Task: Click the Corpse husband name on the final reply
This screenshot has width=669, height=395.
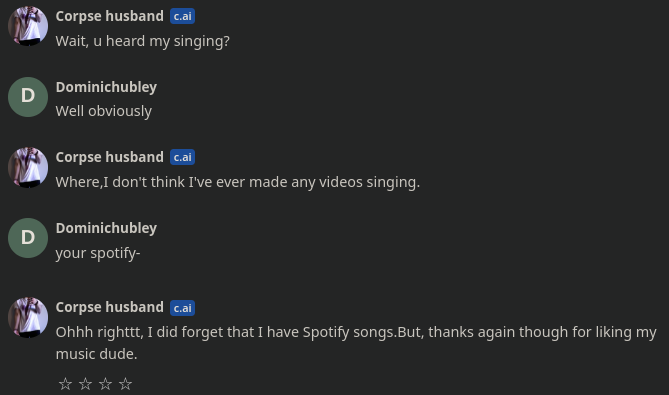Action: pos(110,307)
